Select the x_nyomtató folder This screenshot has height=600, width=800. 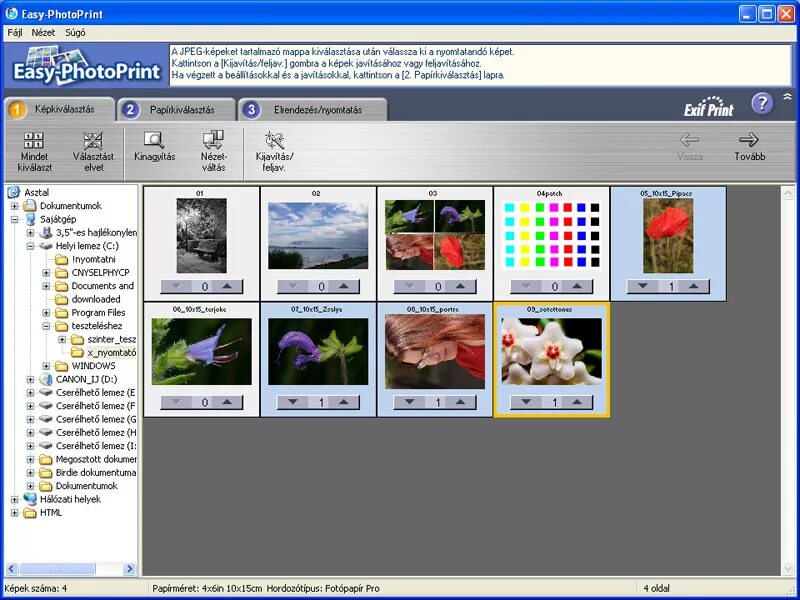click(112, 353)
